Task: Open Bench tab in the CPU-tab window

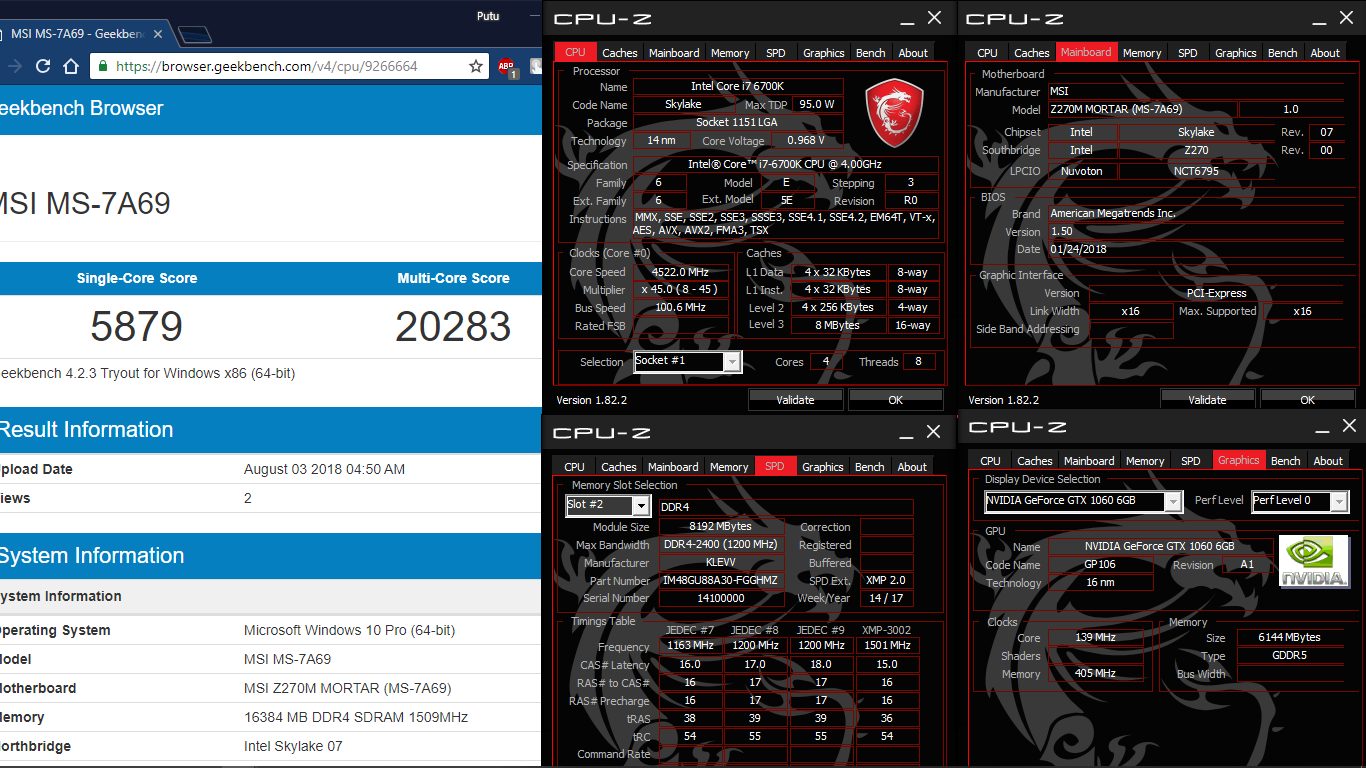Action: (871, 53)
